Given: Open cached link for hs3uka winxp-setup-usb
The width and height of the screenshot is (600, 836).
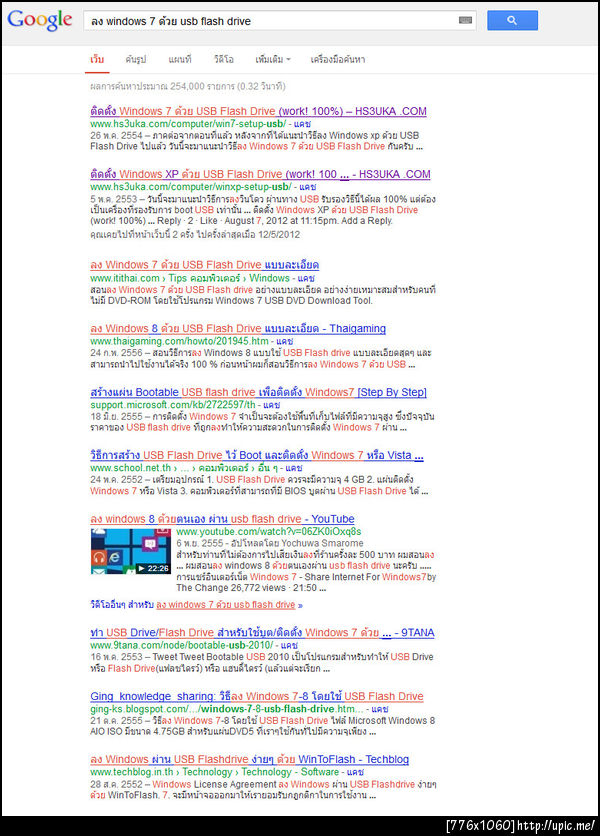Looking at the screenshot, I should coord(308,187).
